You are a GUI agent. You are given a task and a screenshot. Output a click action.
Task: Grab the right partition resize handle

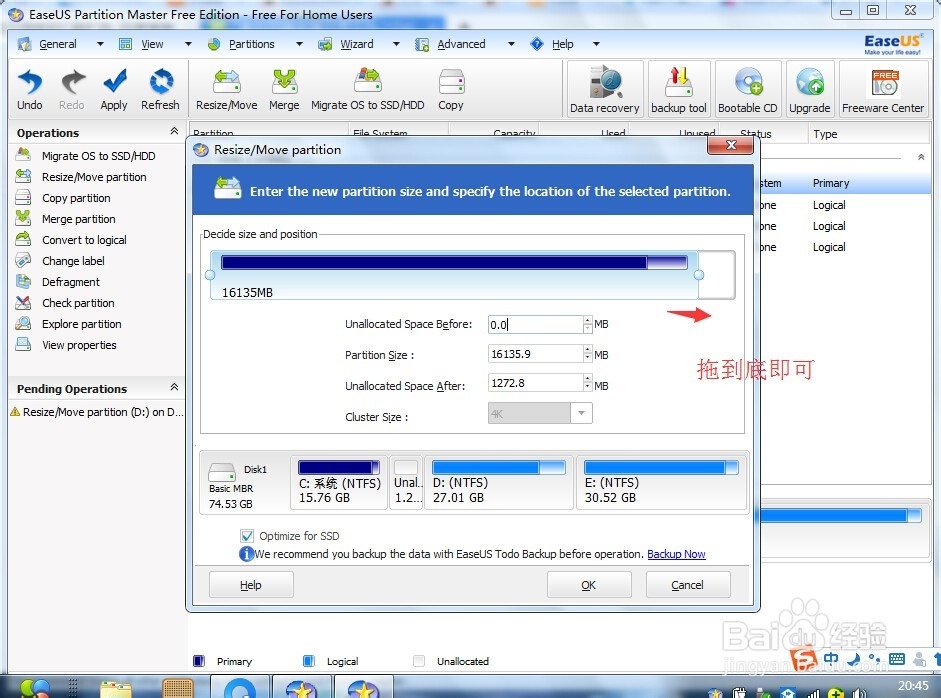[699, 275]
